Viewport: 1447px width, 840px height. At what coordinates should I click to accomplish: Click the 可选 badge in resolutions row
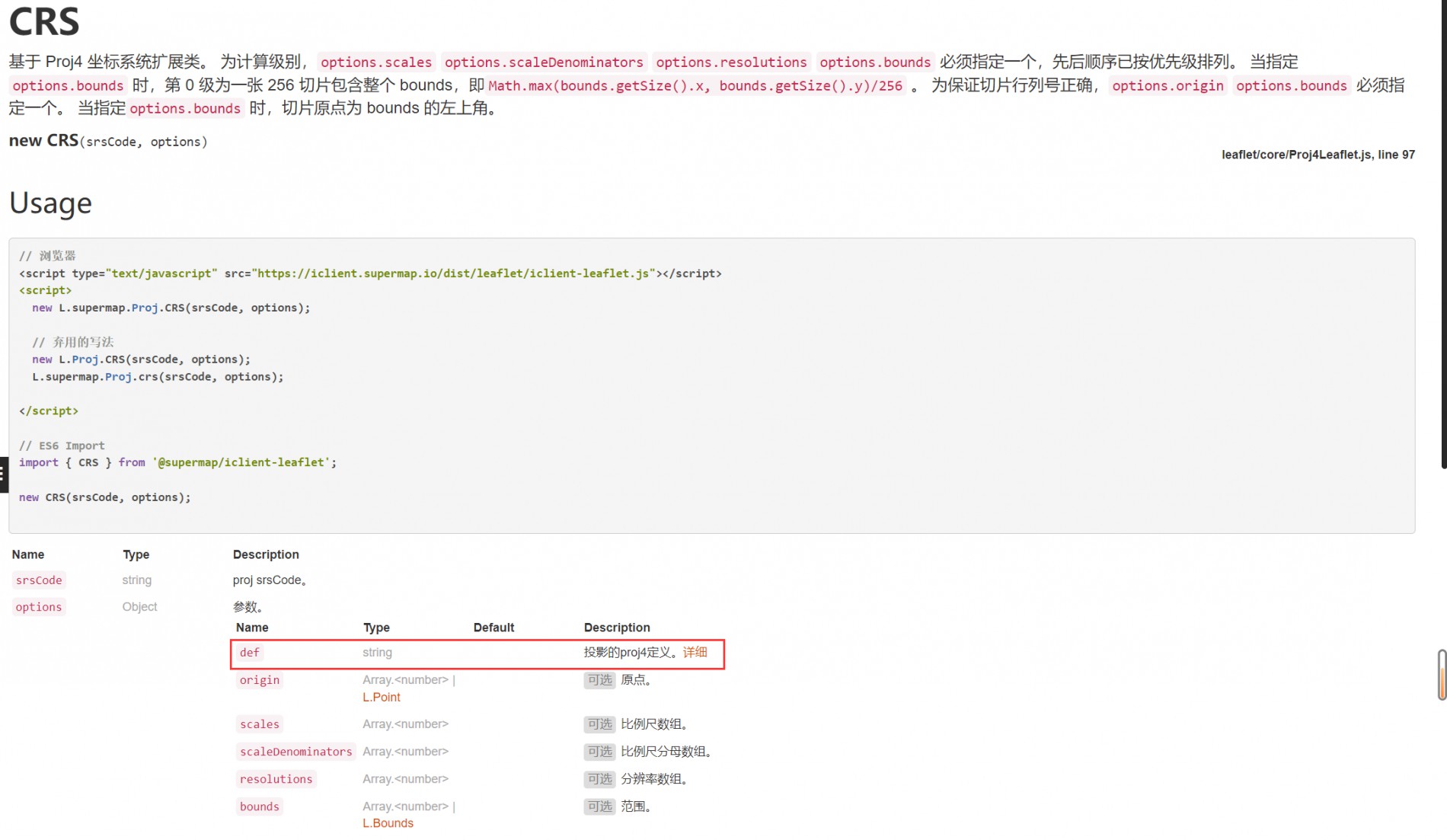coord(599,779)
